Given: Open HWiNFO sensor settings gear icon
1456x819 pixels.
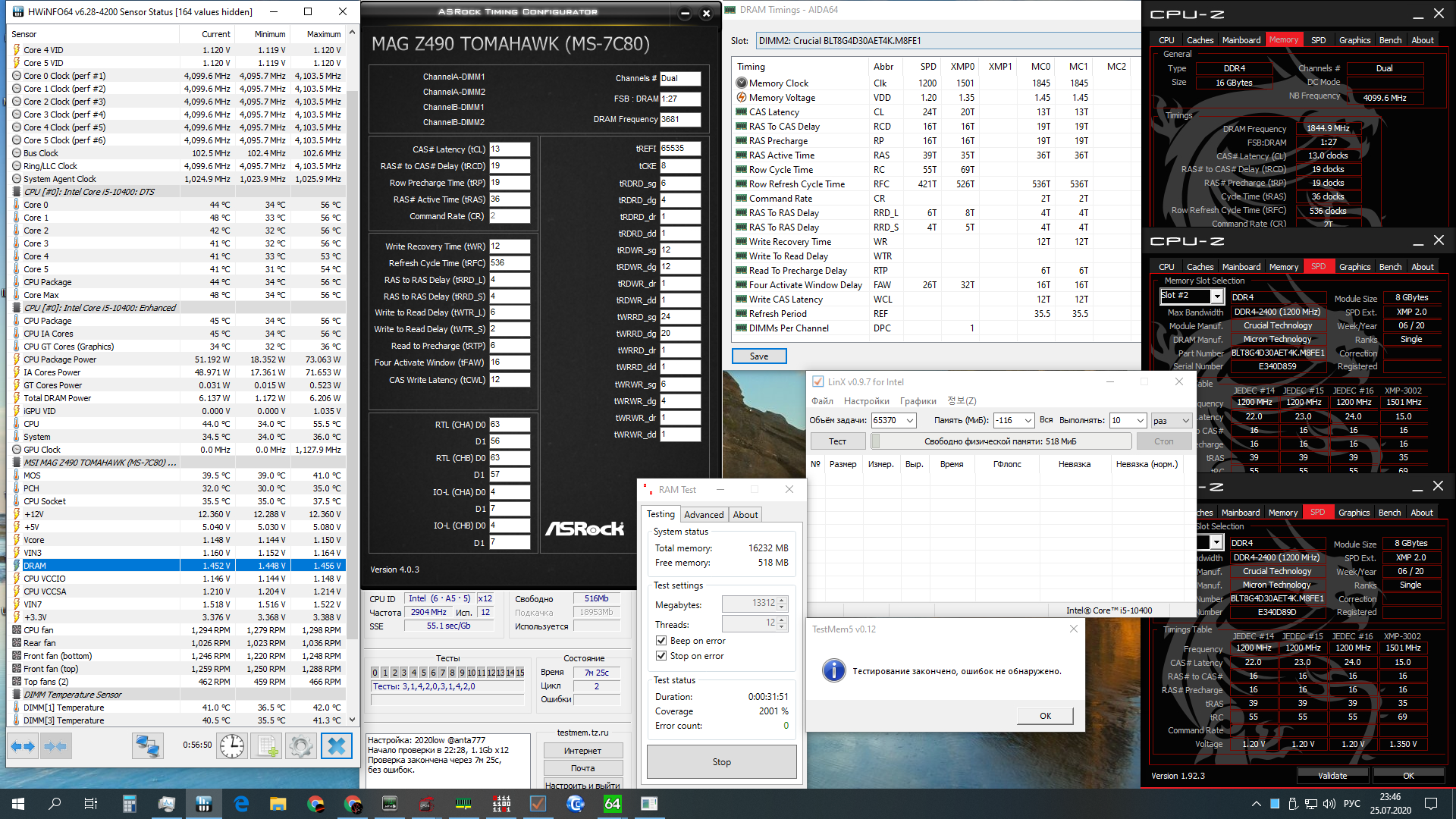Looking at the screenshot, I should pos(301,746).
